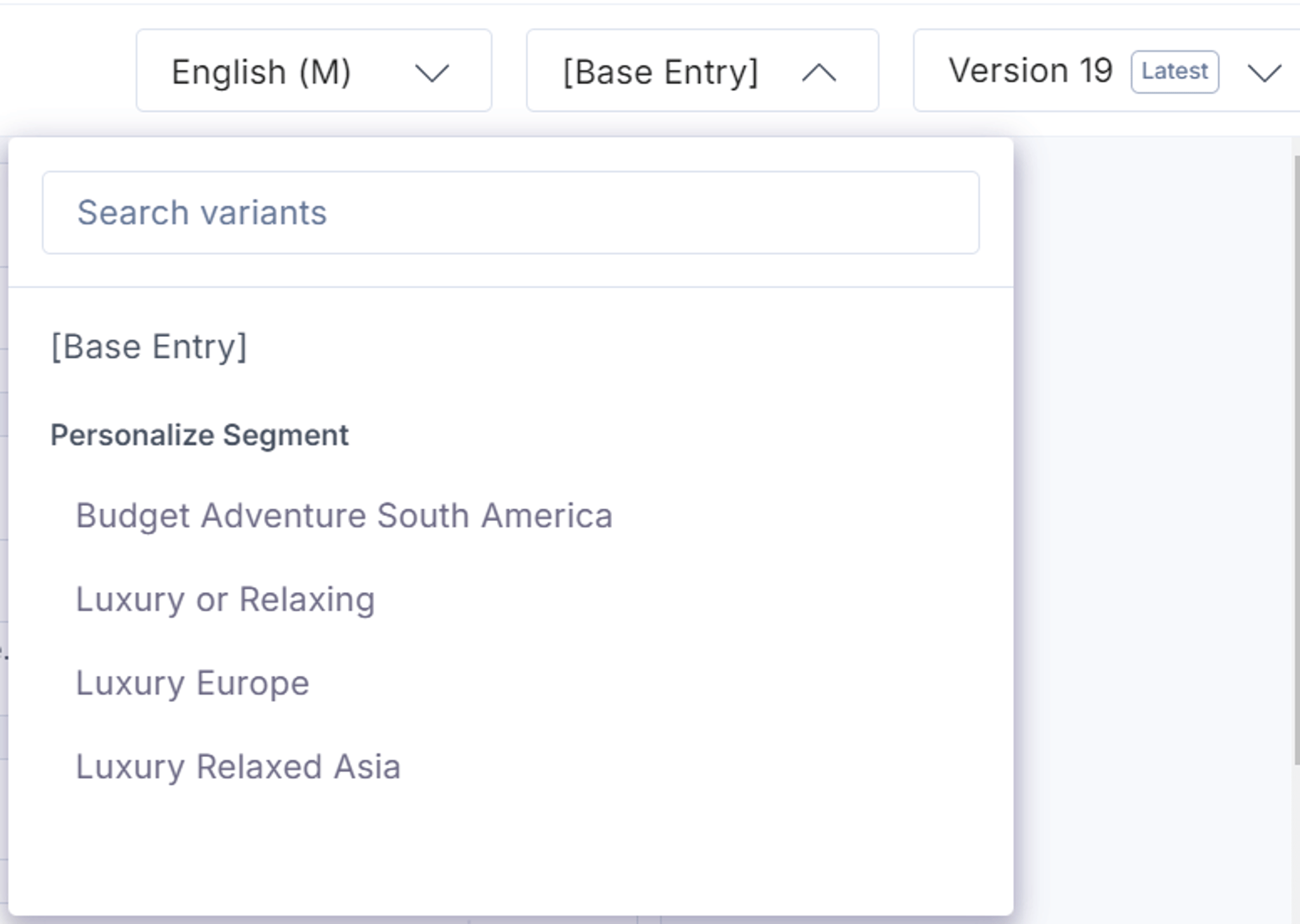Collapse the [Base Entry] variant dropdown

702,70
